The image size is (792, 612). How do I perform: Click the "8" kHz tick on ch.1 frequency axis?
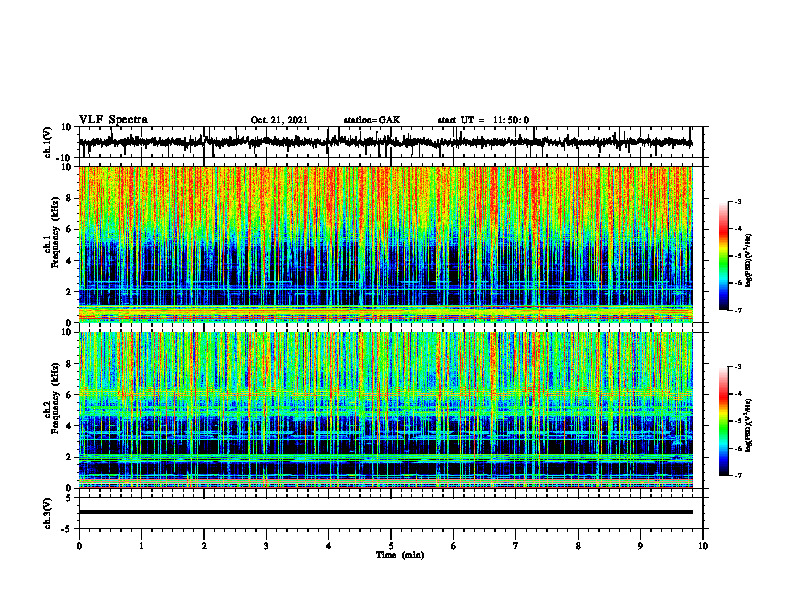coord(70,198)
